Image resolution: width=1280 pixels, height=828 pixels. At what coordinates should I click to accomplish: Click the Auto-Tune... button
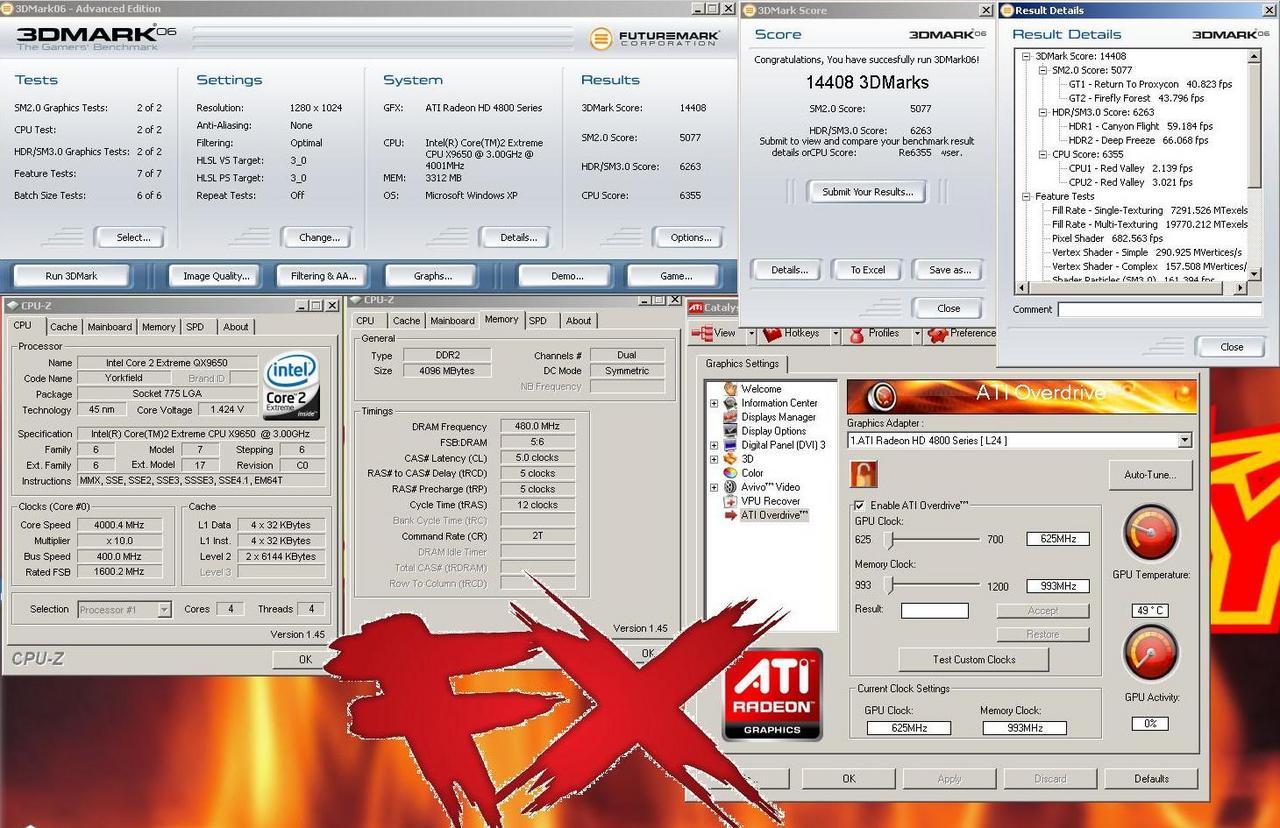coord(1150,475)
